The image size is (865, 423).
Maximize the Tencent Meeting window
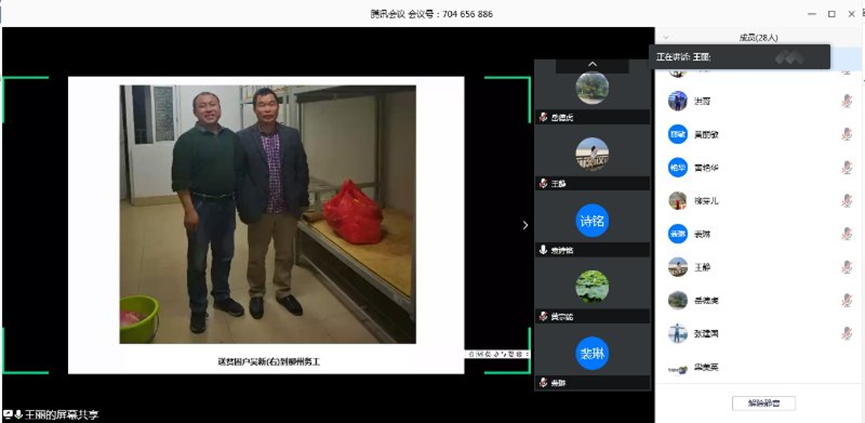click(831, 14)
